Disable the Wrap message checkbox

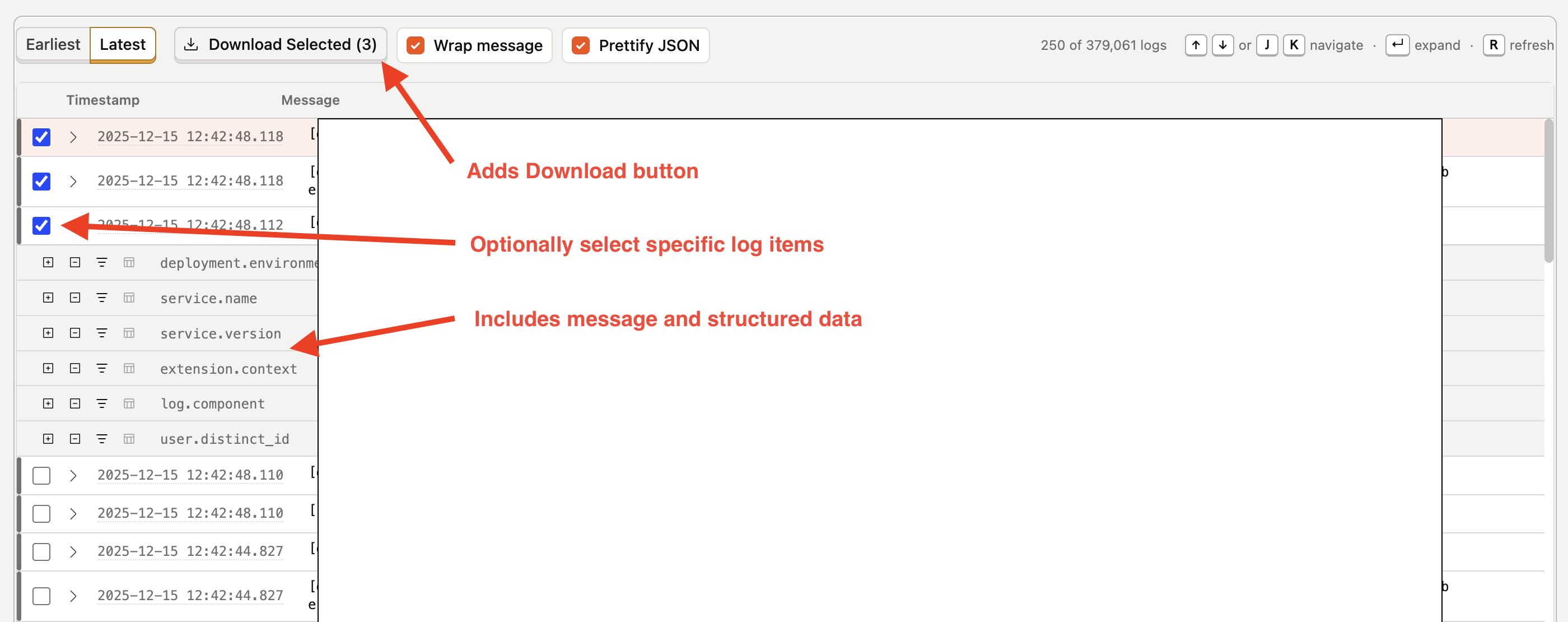tap(416, 46)
